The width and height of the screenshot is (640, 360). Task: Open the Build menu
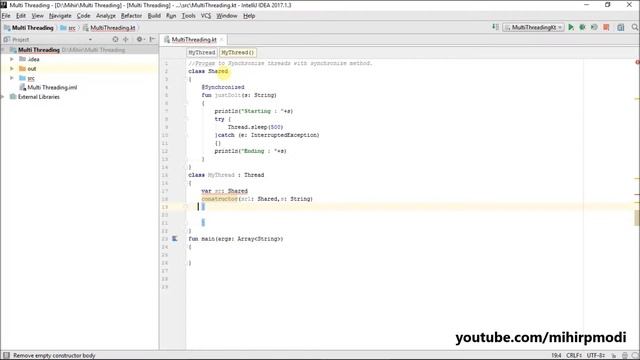point(154,16)
